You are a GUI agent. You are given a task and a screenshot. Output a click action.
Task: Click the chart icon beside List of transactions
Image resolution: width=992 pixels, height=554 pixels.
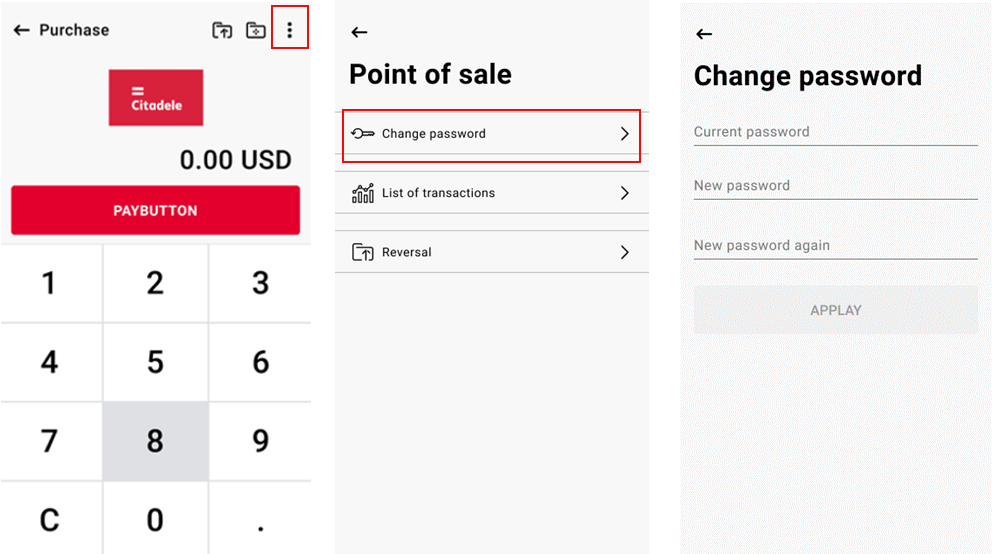tap(363, 193)
